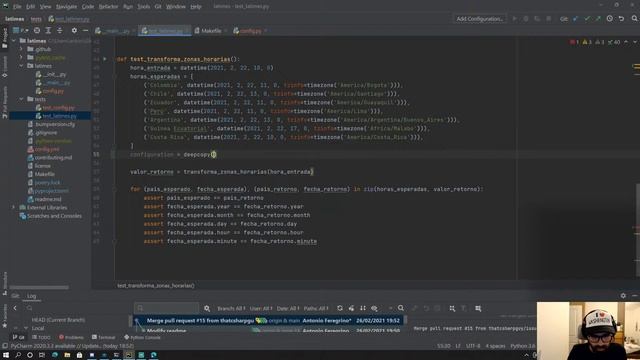The height and width of the screenshot is (360, 640).
Task: Select HEAD (Current Branch) in Git branches
Action: click(x=58, y=320)
